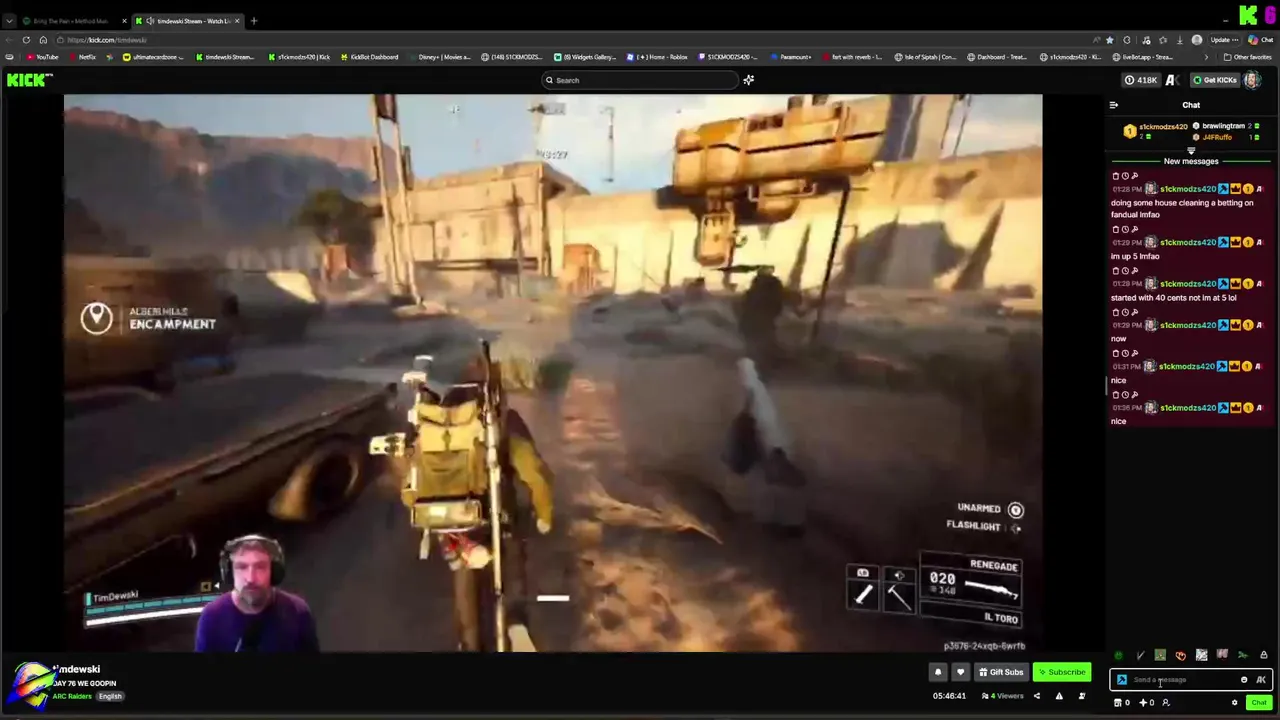1280x720 pixels.
Task: Open the 418K KICKs balance
Action: 1140,80
